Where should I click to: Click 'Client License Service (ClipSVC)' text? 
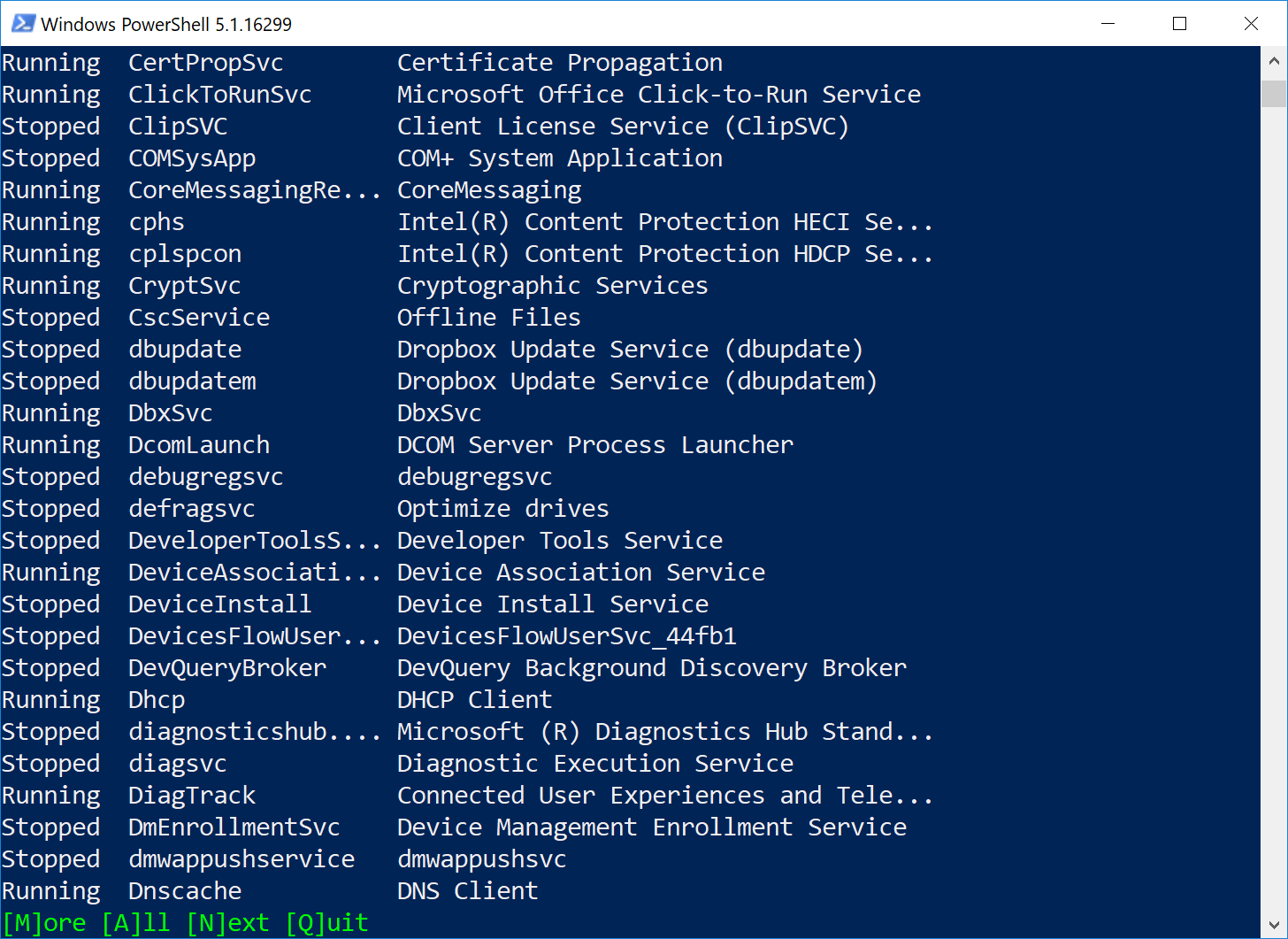624,127
